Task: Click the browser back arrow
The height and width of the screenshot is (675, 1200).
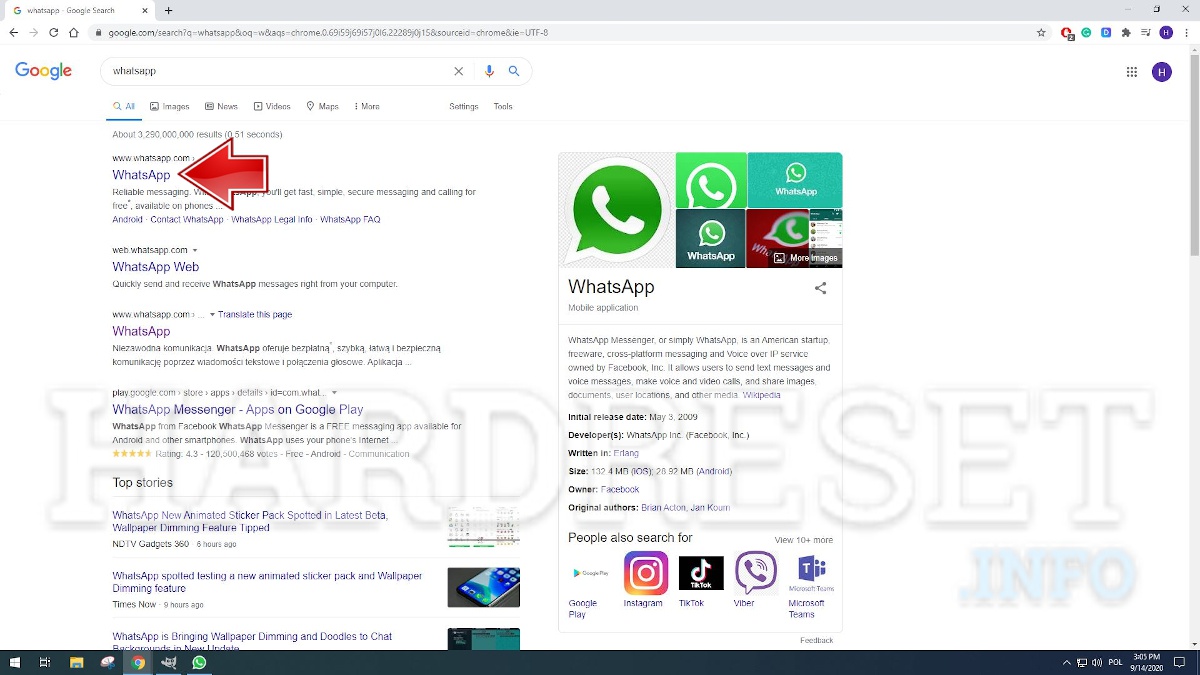Action: click(13, 32)
